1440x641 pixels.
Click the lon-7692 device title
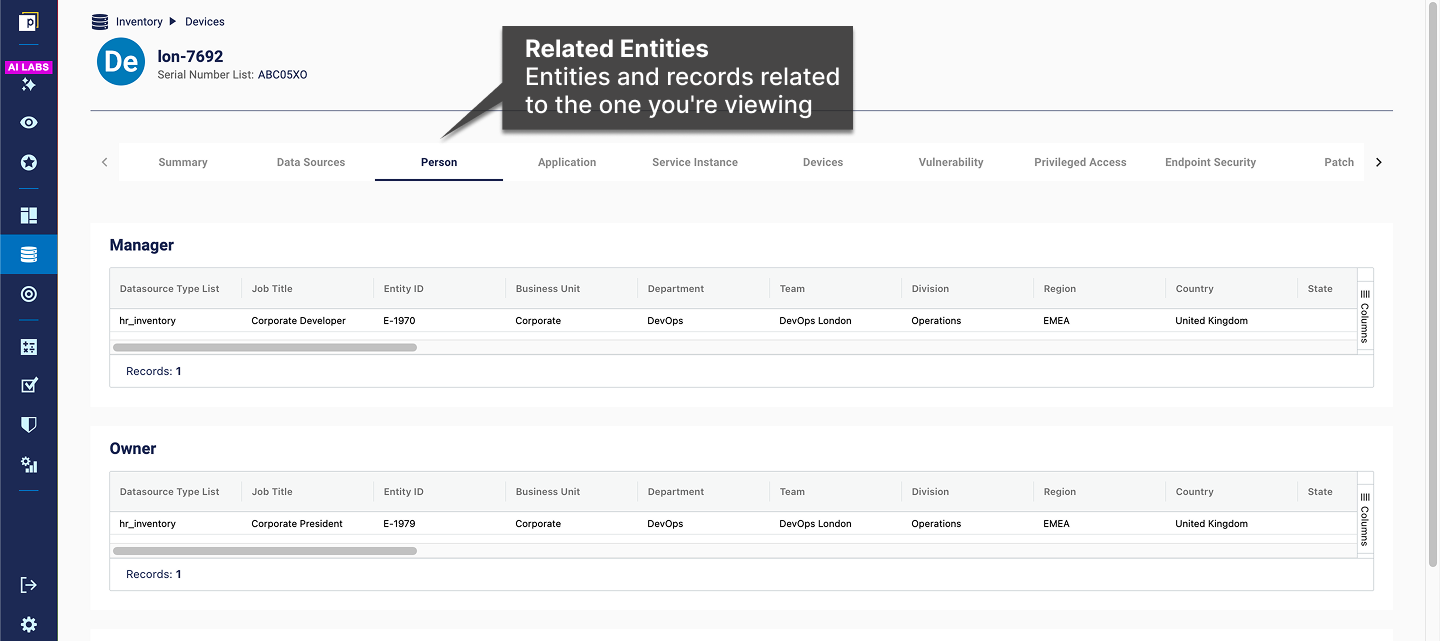(190, 57)
